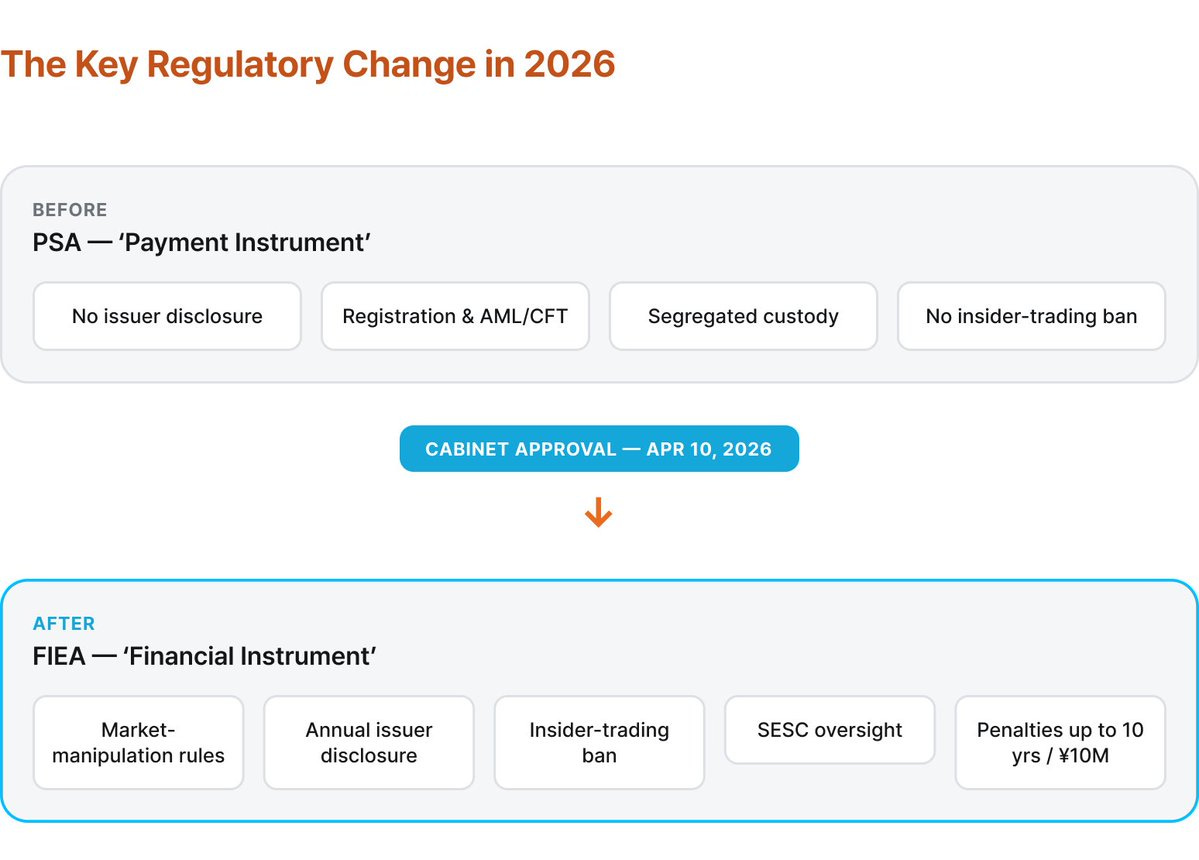Click the FIEA Financial Instrument title
Screen dimensions: 1199x860
coord(204,657)
